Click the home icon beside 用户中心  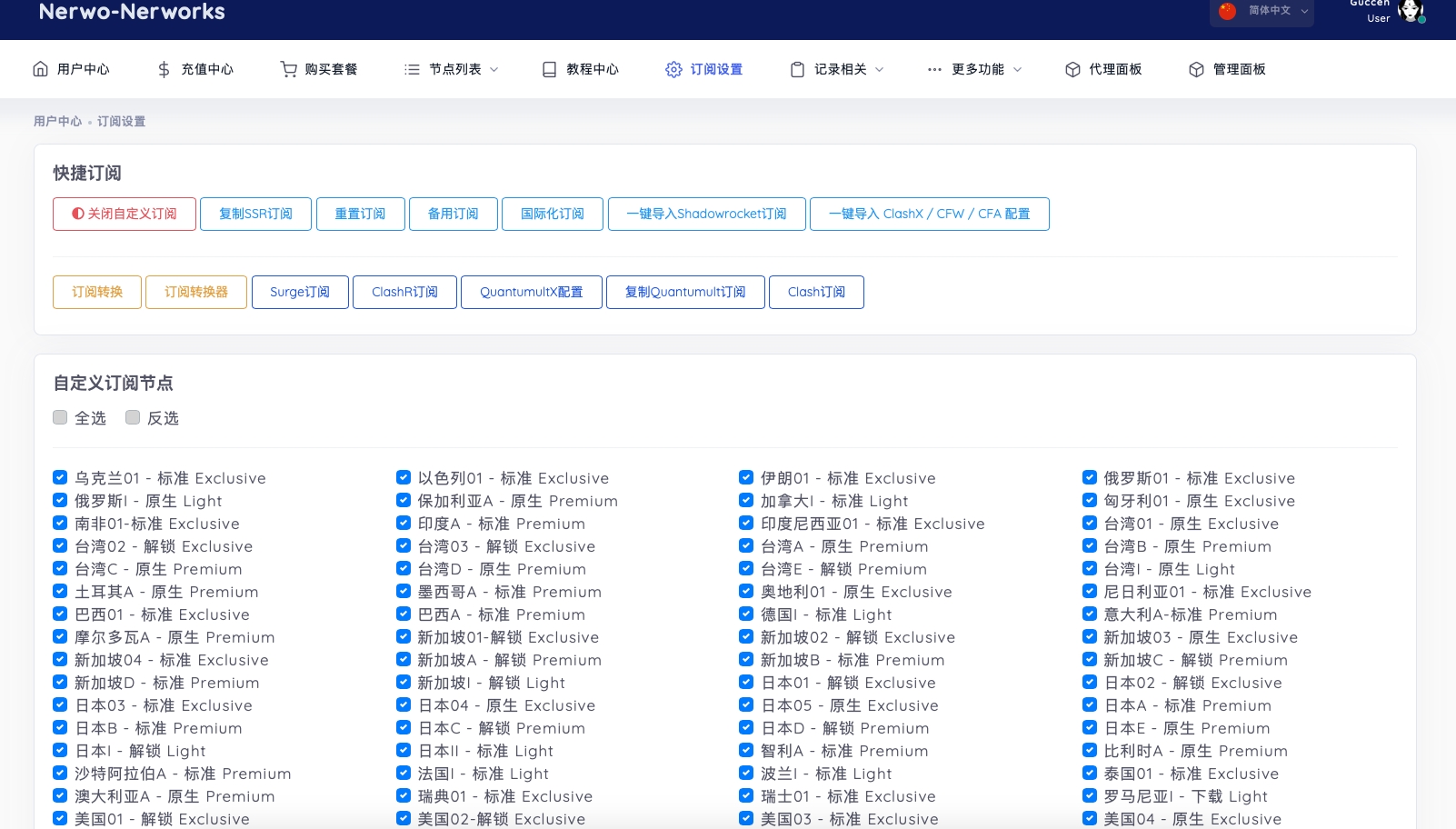click(x=40, y=69)
